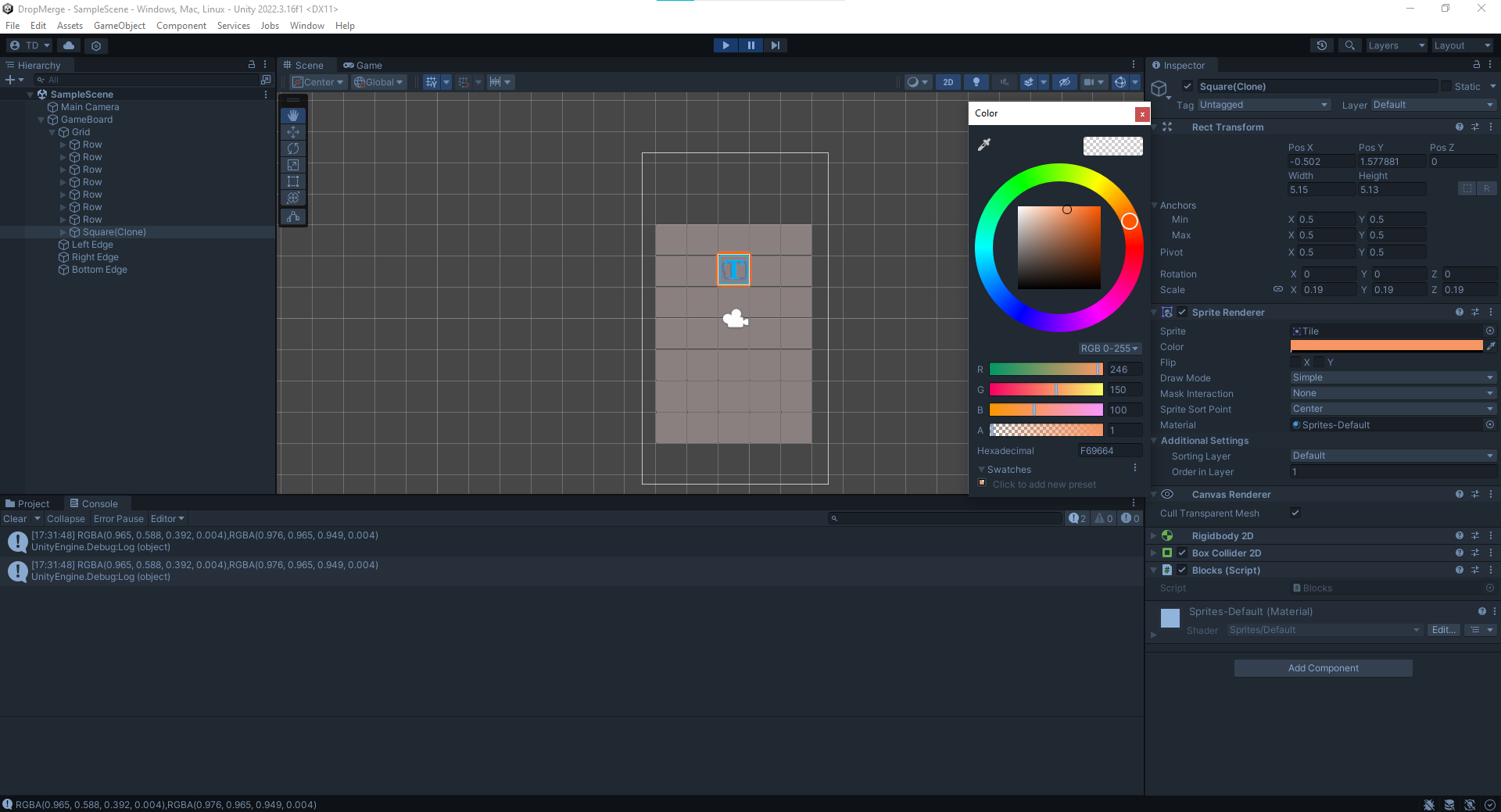Pick a color using the eyedropper tool
Image resolution: width=1501 pixels, height=812 pixels.
click(x=984, y=145)
